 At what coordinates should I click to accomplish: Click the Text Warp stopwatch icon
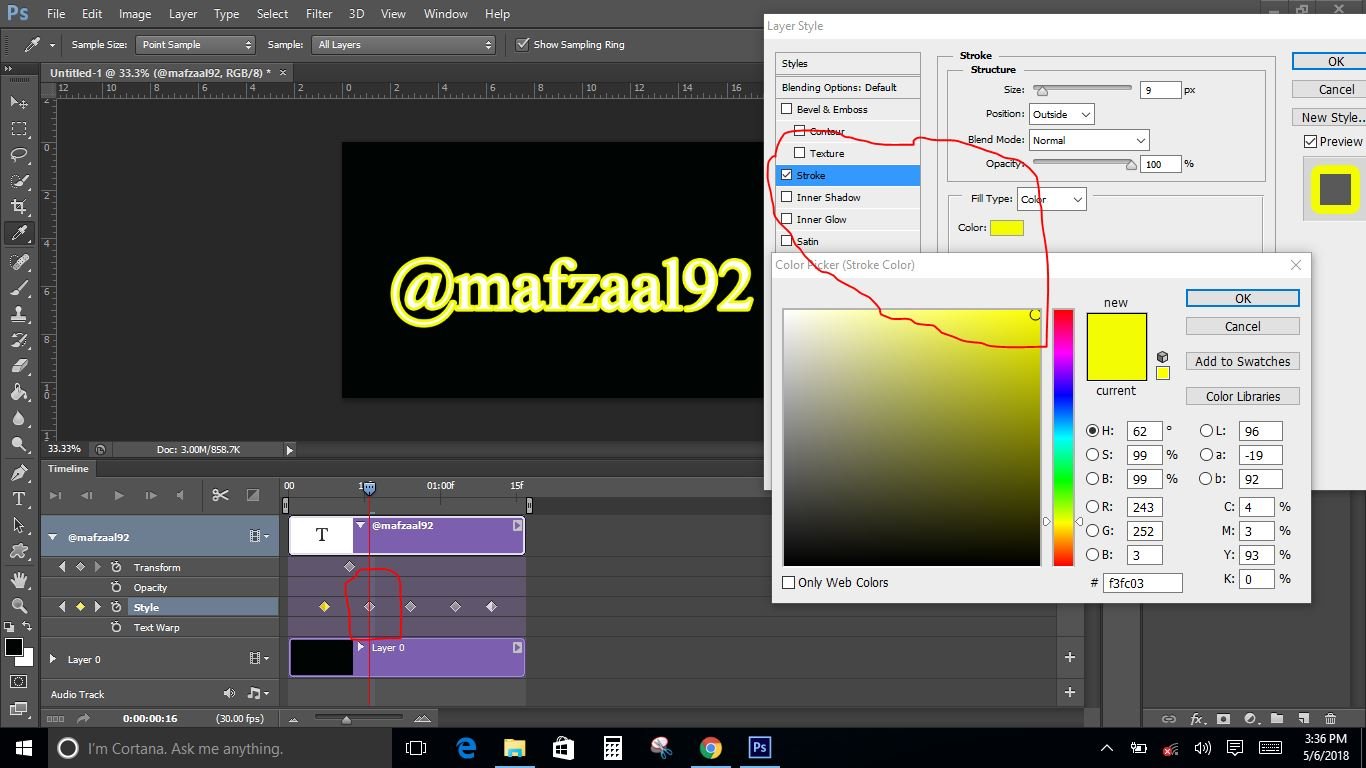116,627
